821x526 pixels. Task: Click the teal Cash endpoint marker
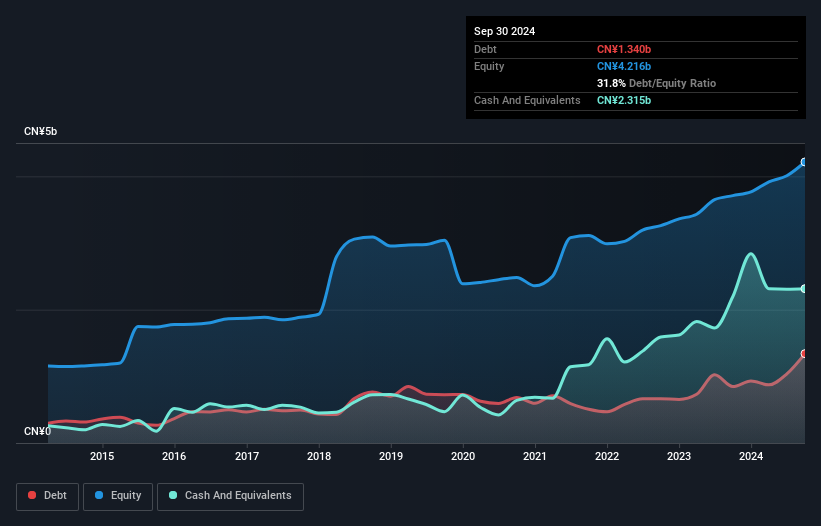[x=804, y=288]
